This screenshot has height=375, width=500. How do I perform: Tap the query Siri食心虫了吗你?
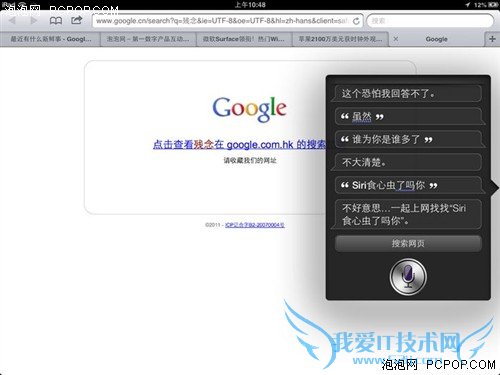point(409,185)
